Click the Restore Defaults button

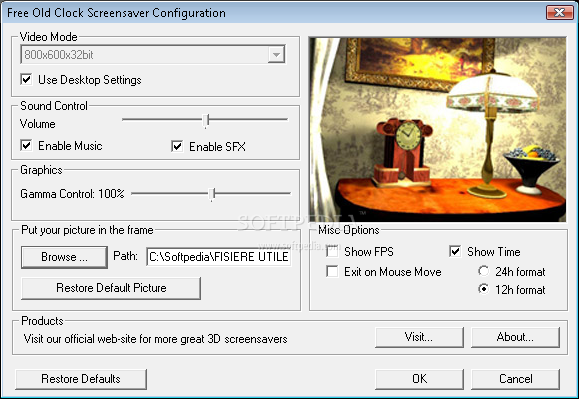pyautogui.click(x=81, y=379)
